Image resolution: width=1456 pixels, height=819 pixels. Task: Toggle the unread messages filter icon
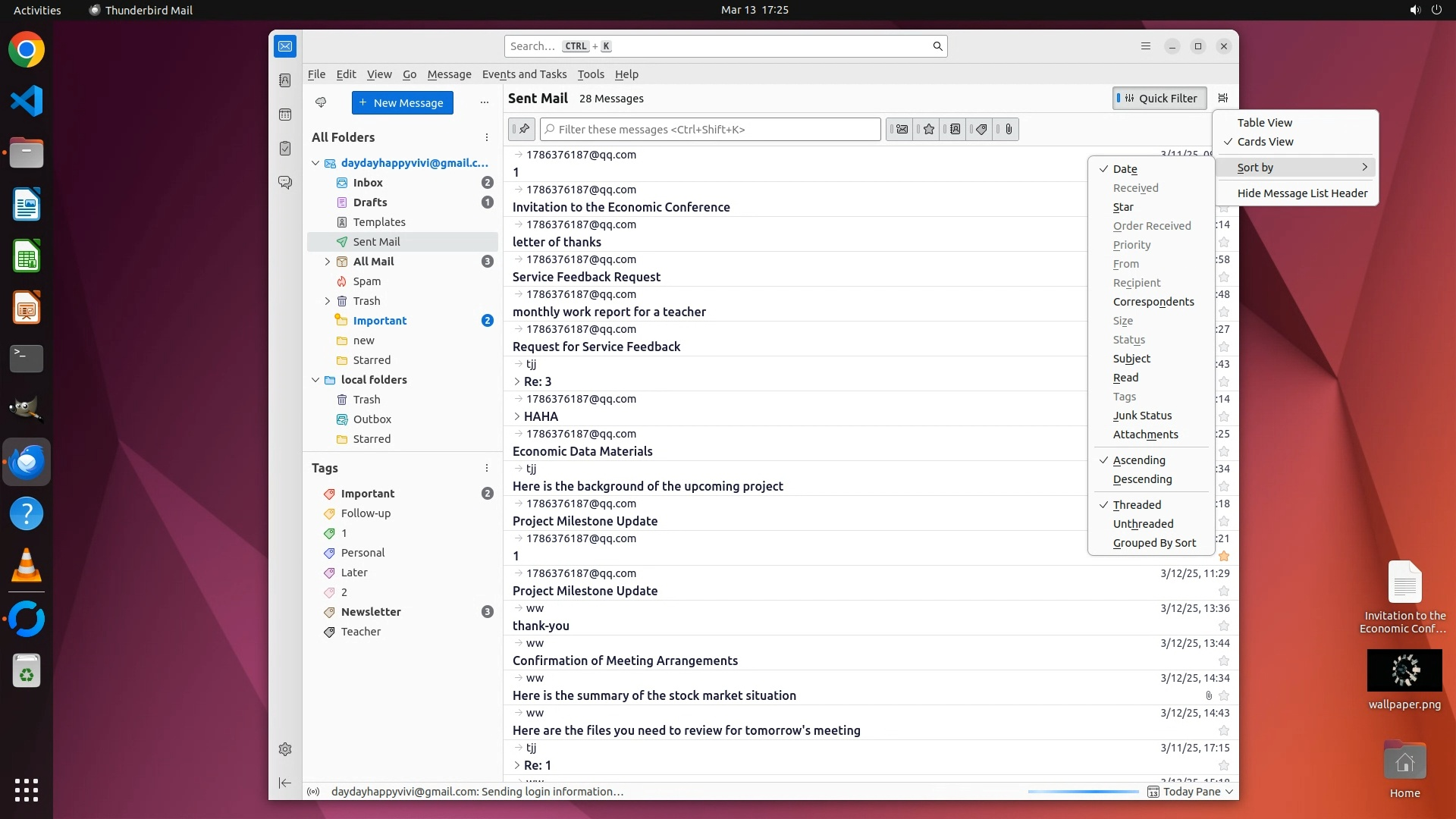[x=901, y=130]
